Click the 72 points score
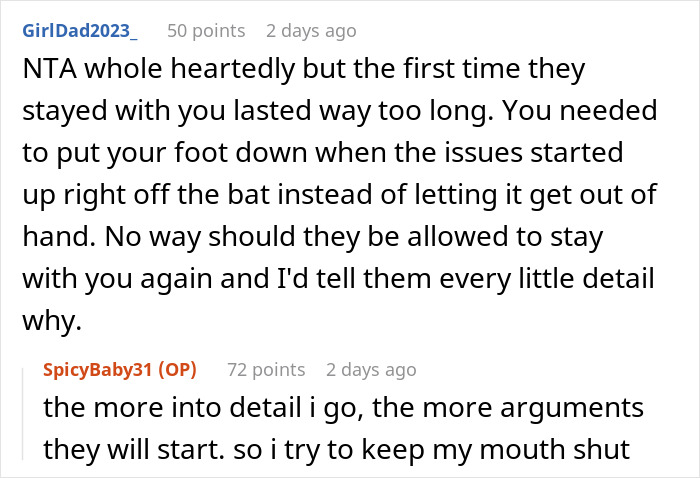 [x=266, y=370]
